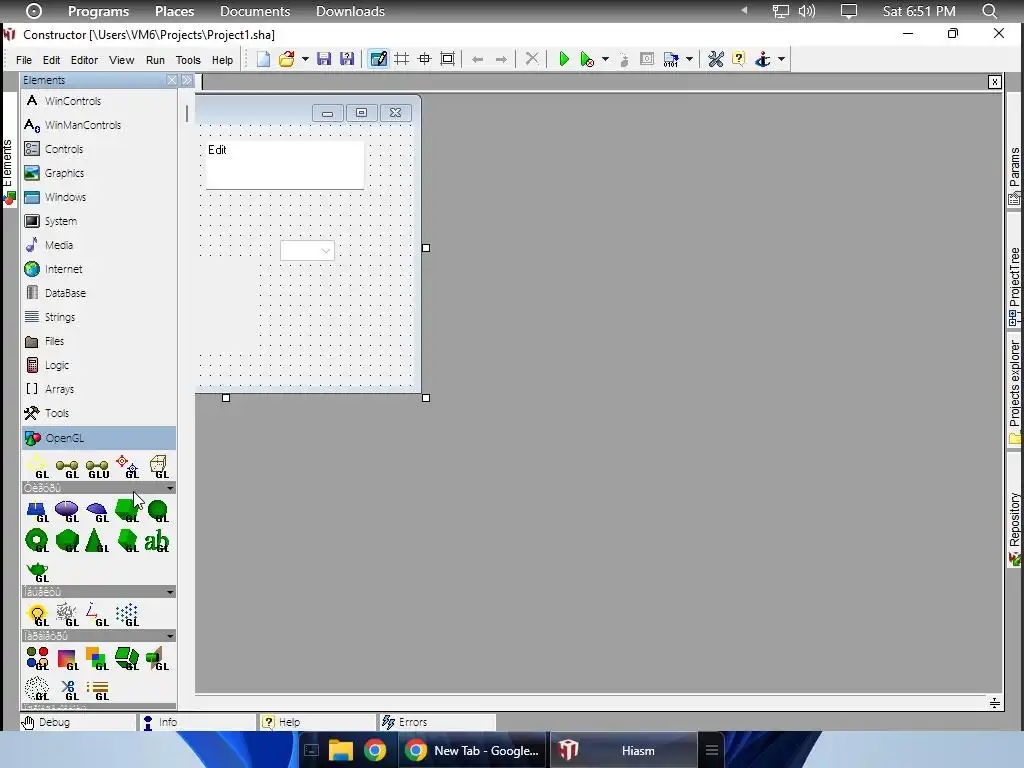Open the DataBase element group
This screenshot has width=1024, height=768.
99,293
